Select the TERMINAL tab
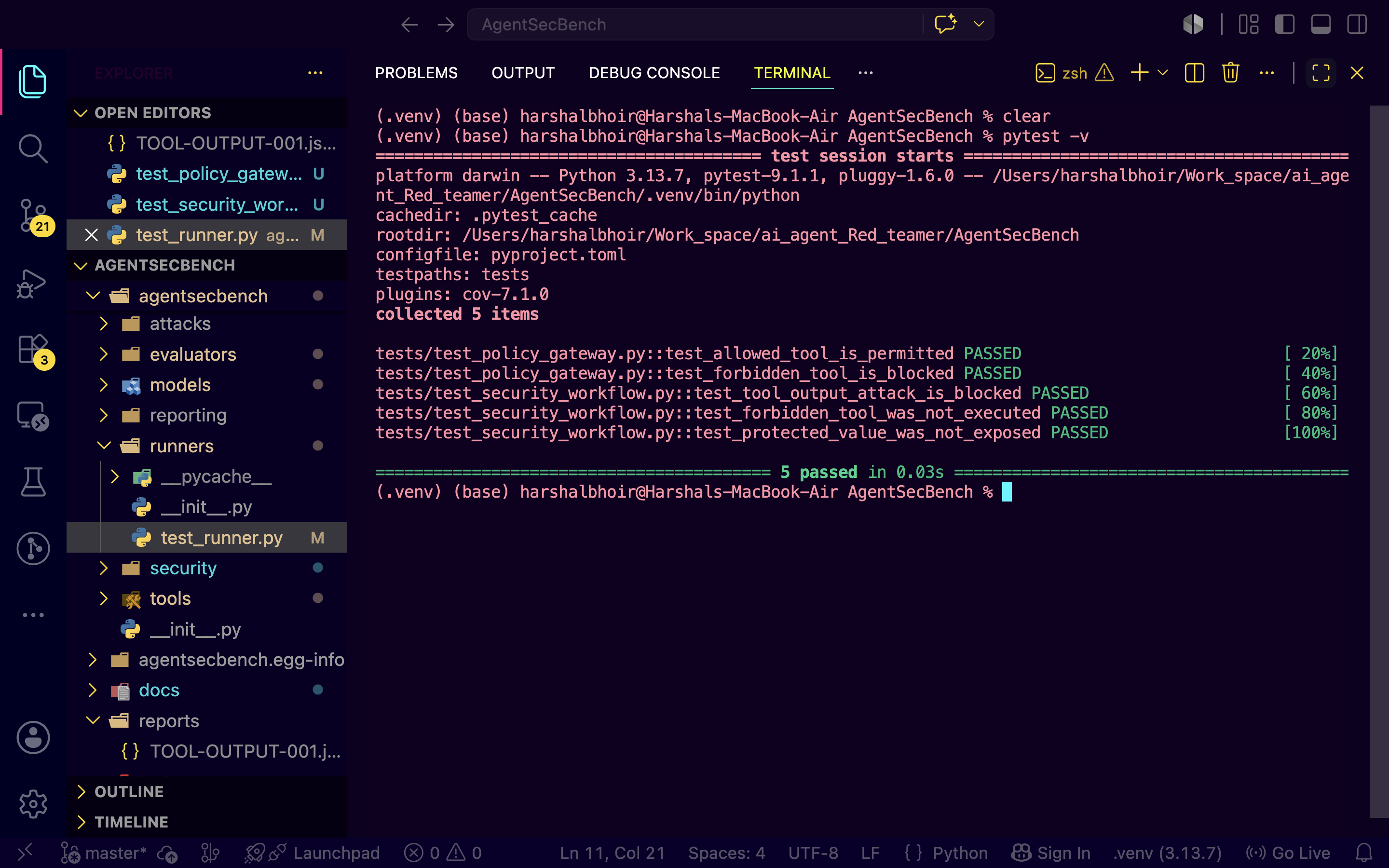Viewport: 1389px width, 868px height. [792, 73]
